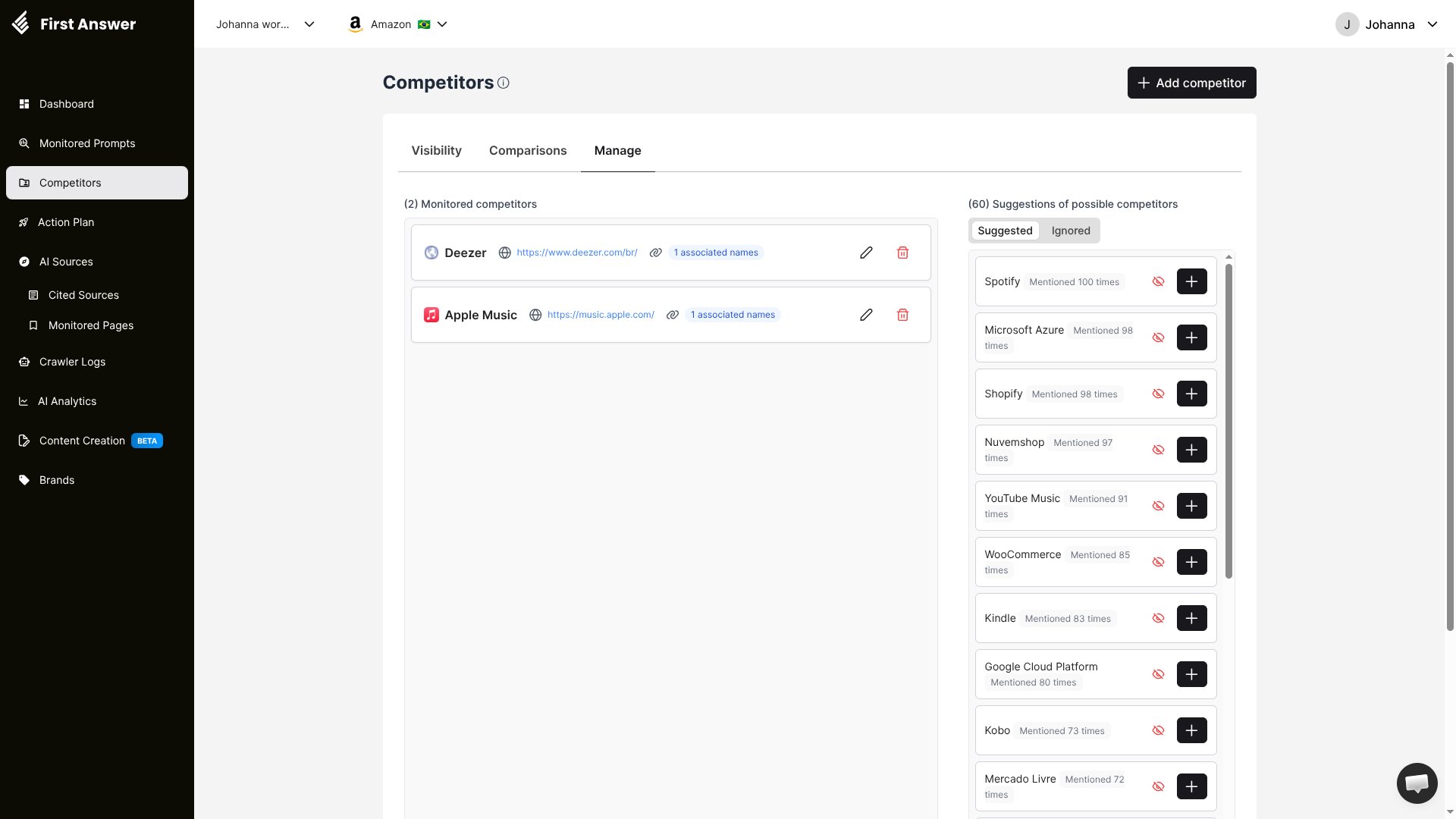
Task: Add Shopify as competitor
Action: (1191, 394)
